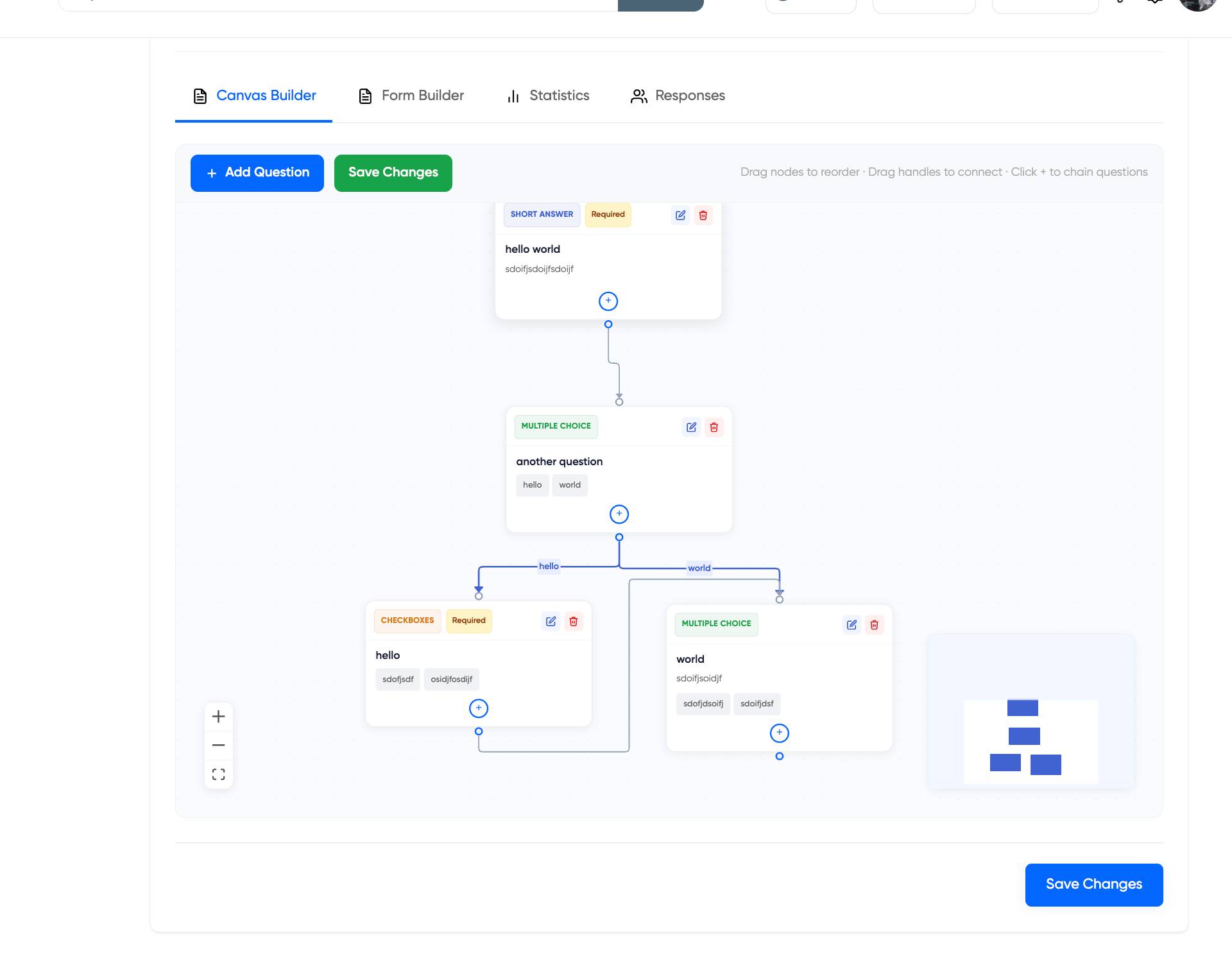The width and height of the screenshot is (1232, 956).
Task: Edit the 'hello' checkboxes question
Action: (551, 621)
